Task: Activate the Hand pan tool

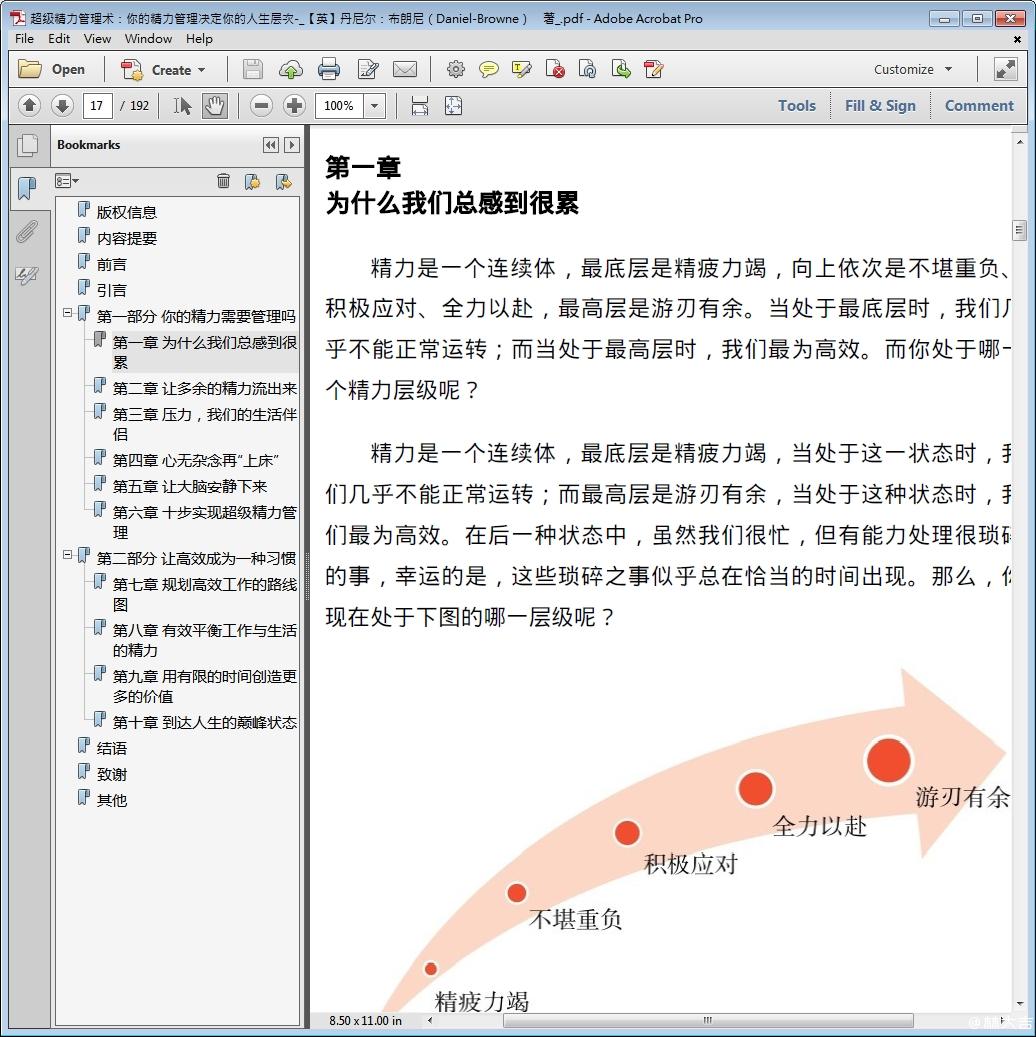Action: (214, 106)
